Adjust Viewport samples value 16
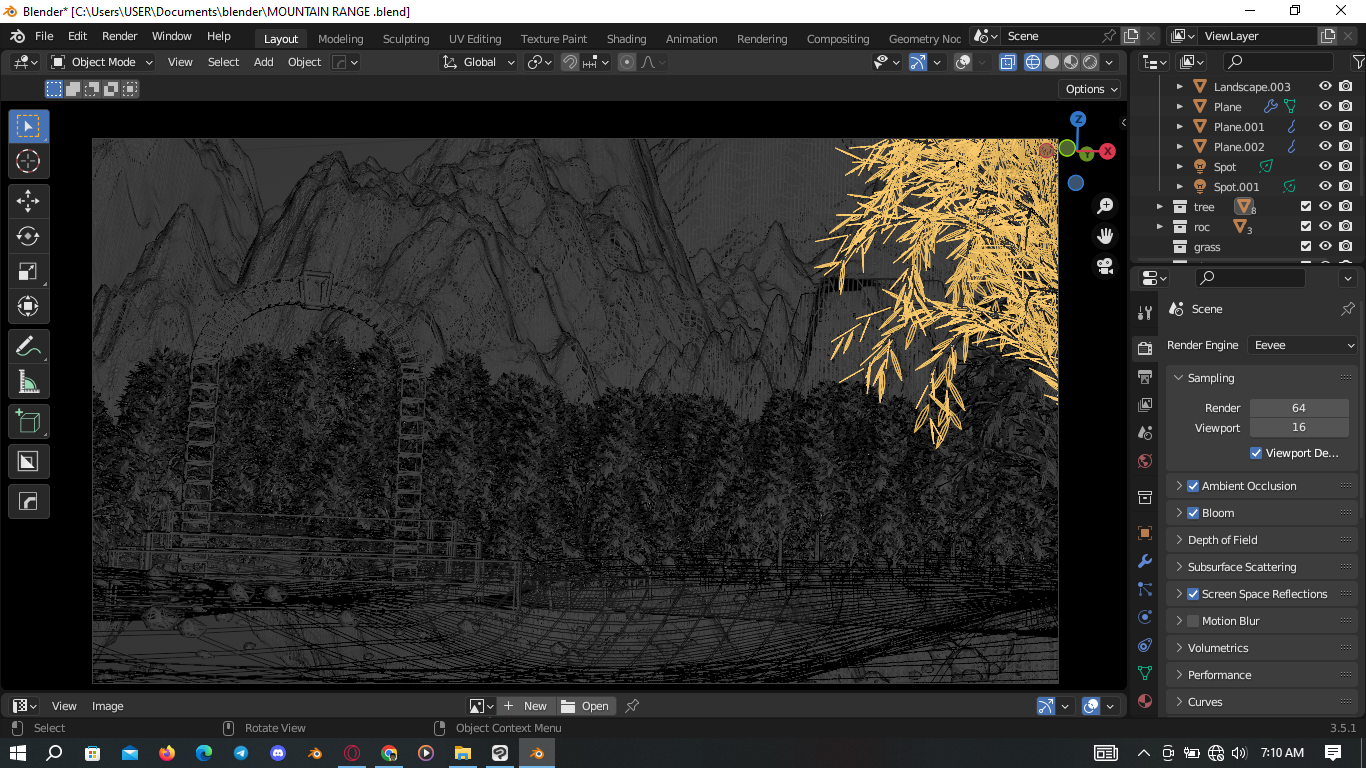This screenshot has height=768, width=1366. point(1298,427)
